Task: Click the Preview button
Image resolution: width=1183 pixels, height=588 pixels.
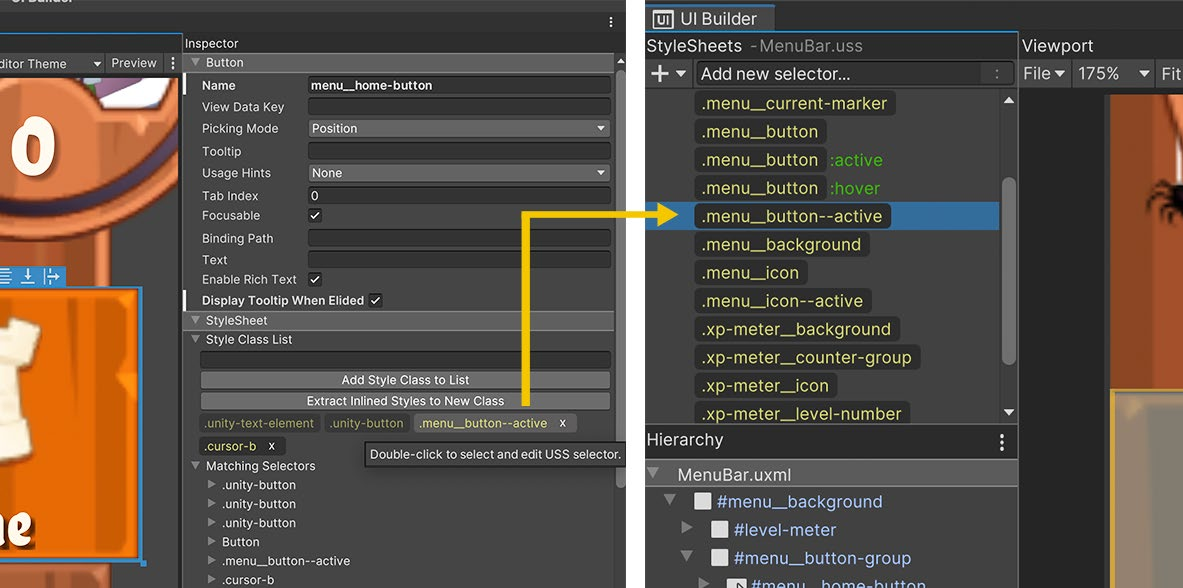Action: 134,63
